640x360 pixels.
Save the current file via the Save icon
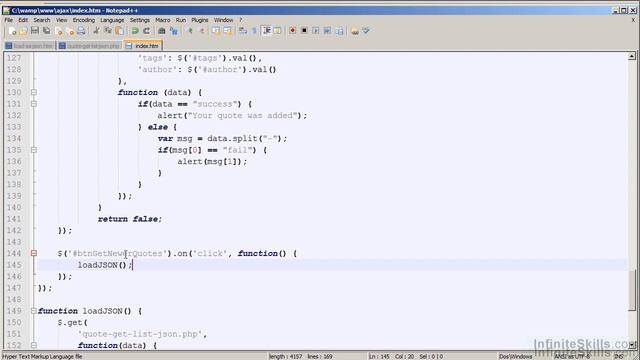[x=35, y=31]
